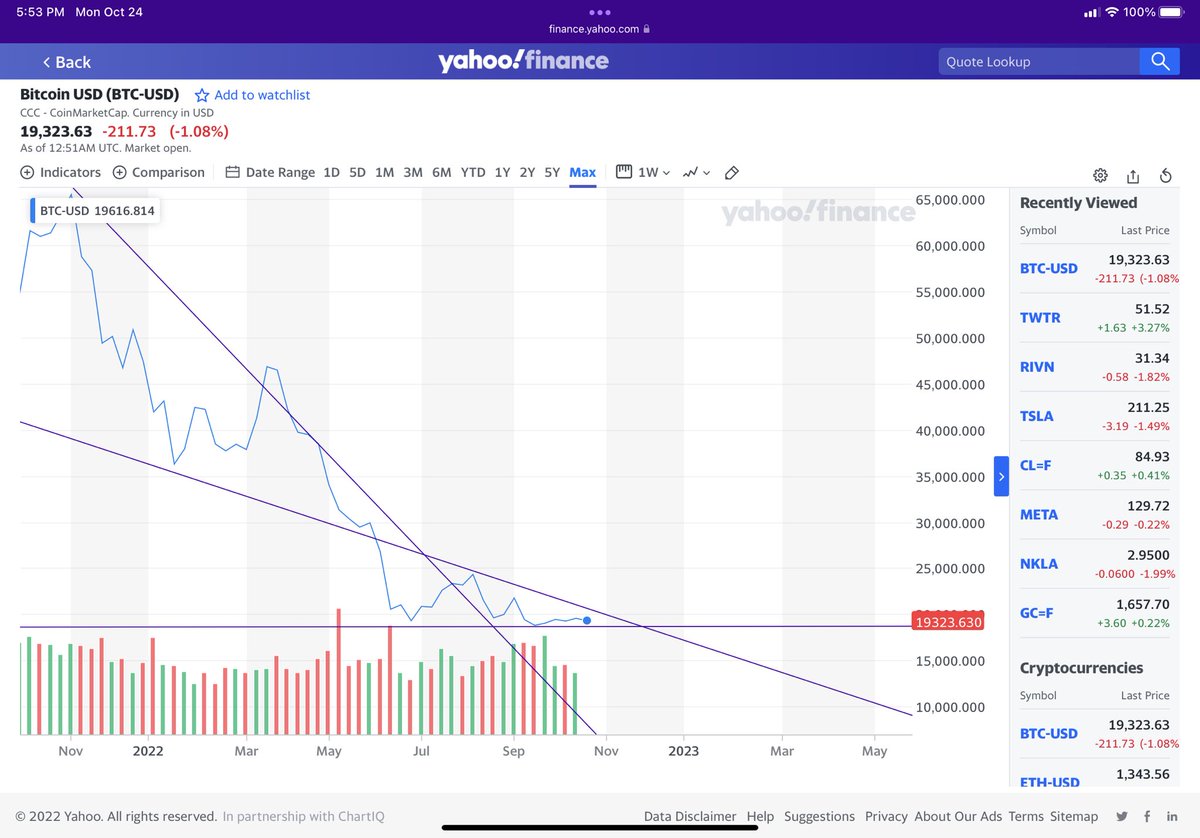Click the BTC-USD chart legend label

tap(65, 211)
